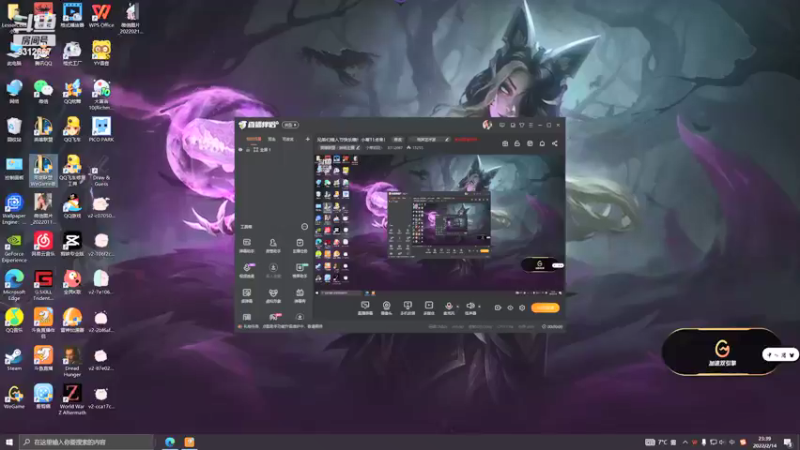
Task: Switch to the third scene tab
Action: [288, 139]
